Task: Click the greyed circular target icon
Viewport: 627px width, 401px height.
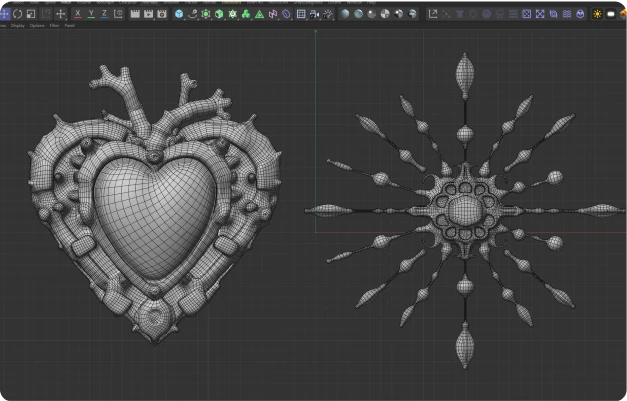Action: (486, 14)
